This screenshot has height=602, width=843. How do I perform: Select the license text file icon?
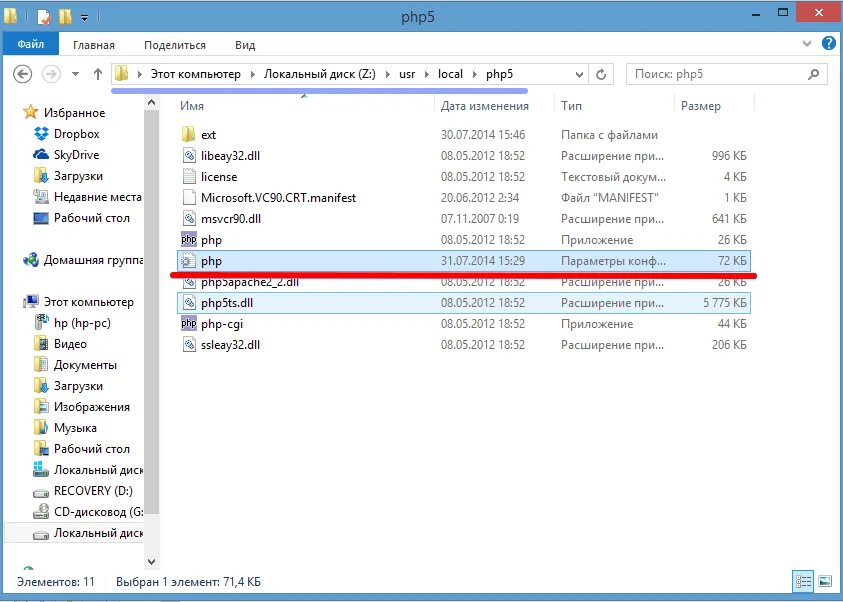pos(189,176)
